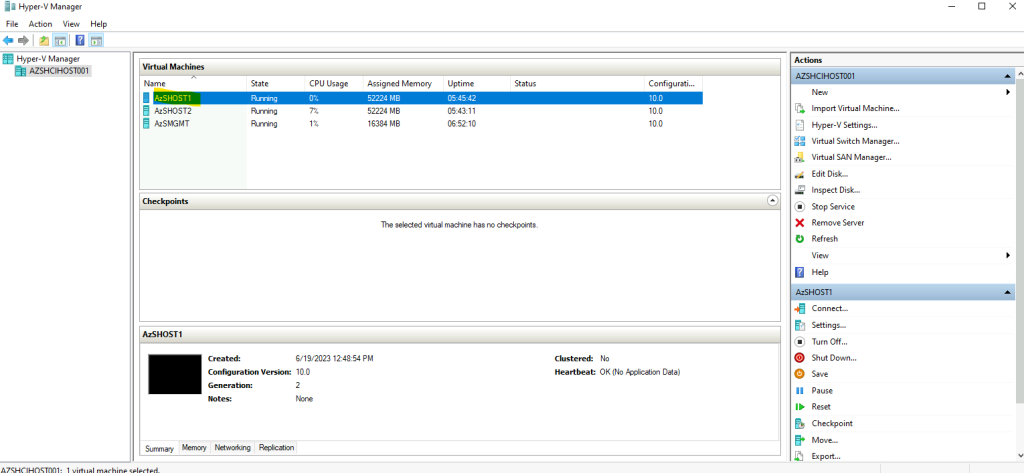
Task: Click the red Shut Down icon
Action: (x=799, y=358)
